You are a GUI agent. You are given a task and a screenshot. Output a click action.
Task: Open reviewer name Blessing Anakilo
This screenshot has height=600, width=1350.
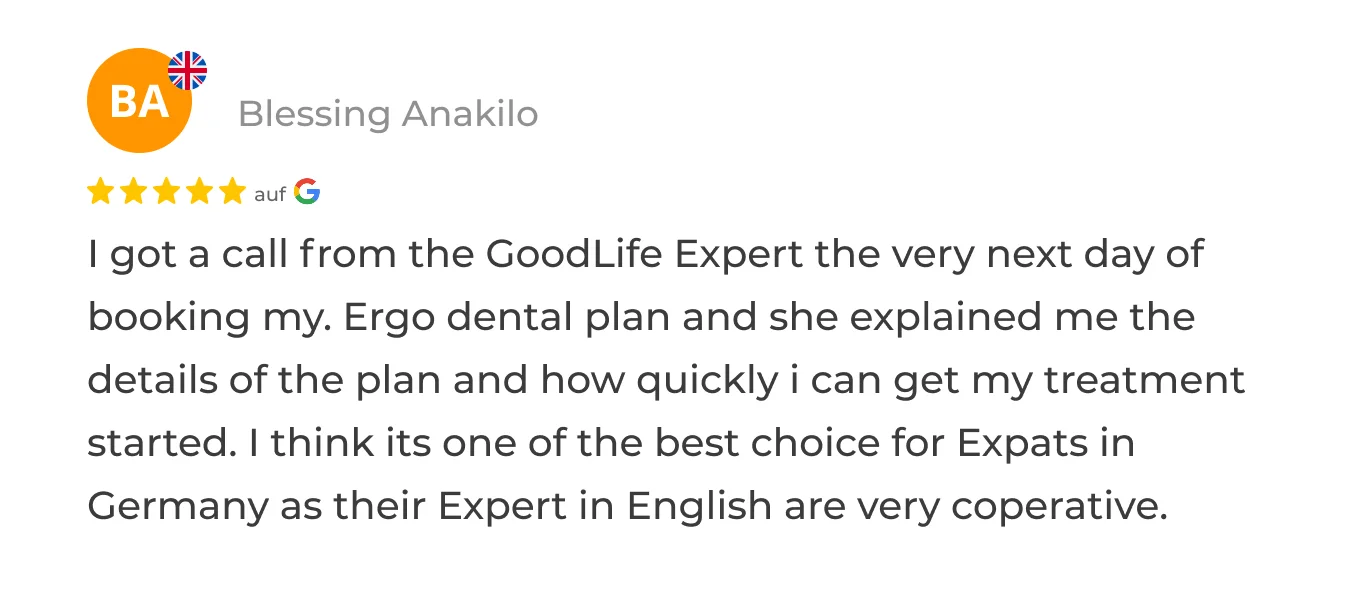click(x=388, y=114)
